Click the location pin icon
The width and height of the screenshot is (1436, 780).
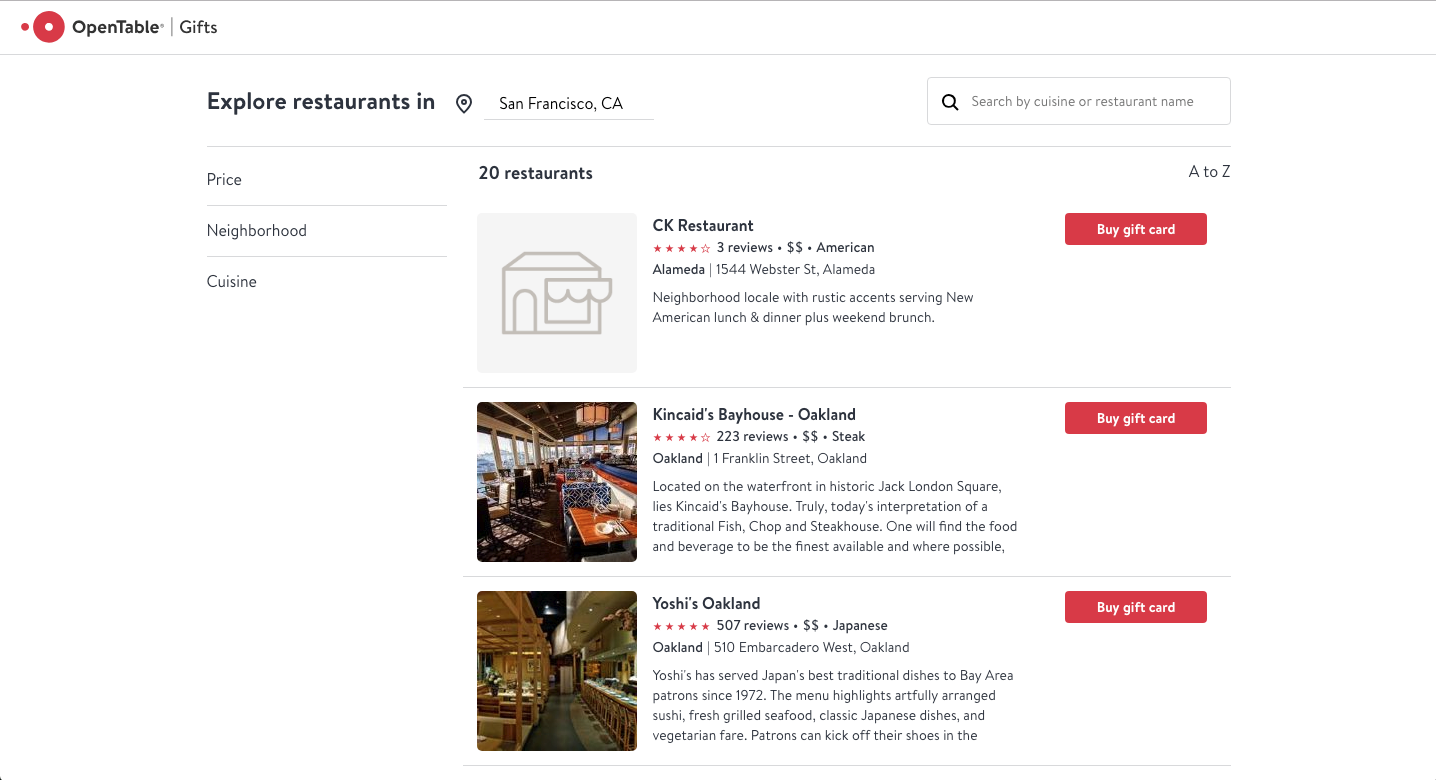tap(464, 104)
